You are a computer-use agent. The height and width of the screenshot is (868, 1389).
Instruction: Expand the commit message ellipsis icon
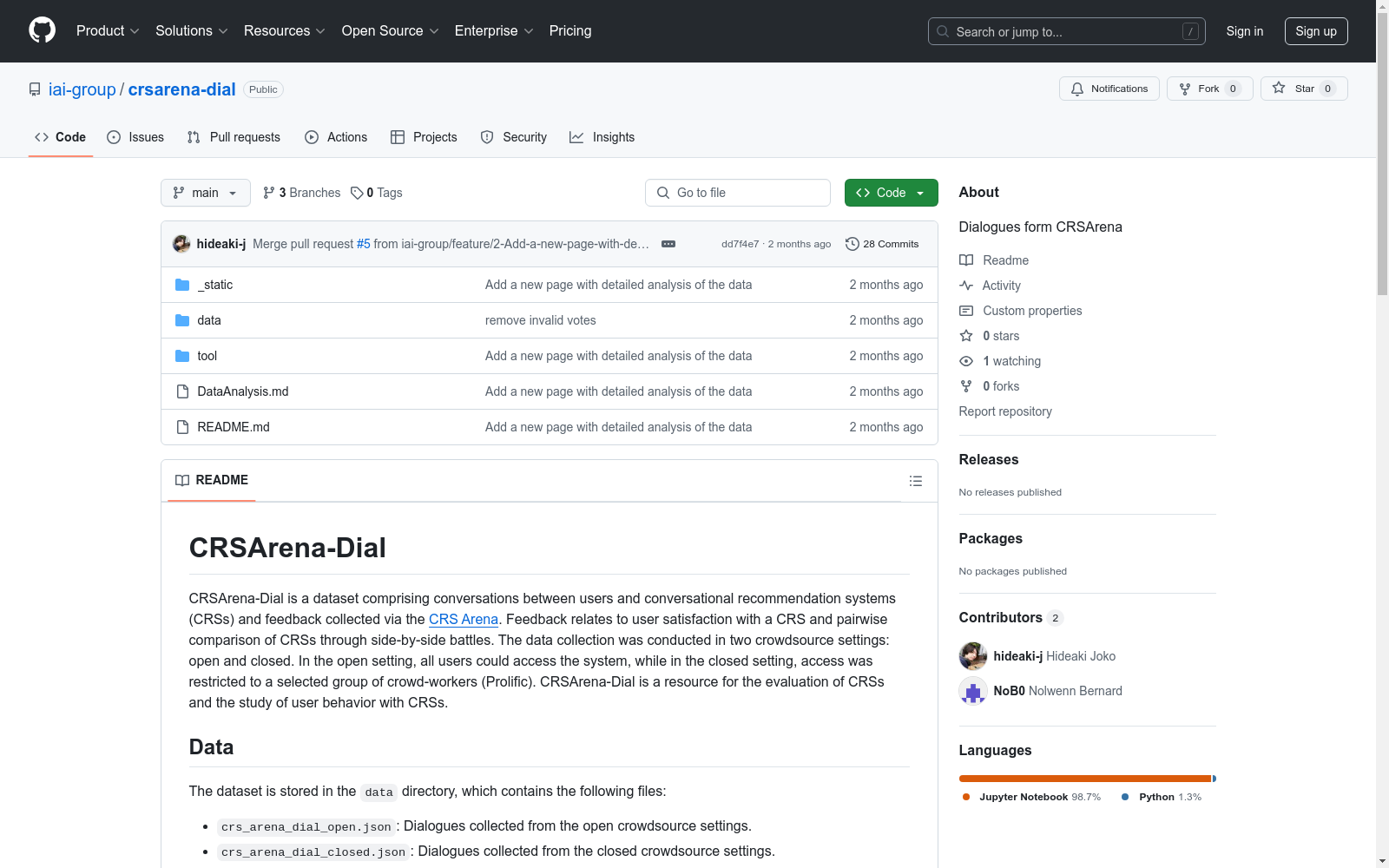668,244
